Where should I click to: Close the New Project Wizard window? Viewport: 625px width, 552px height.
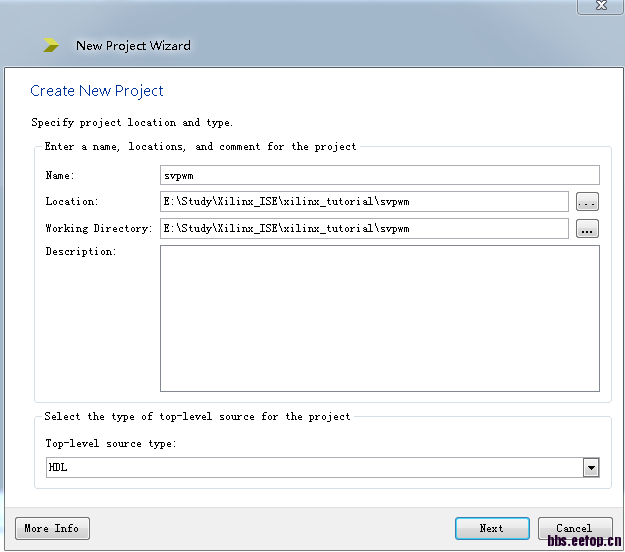click(x=601, y=5)
